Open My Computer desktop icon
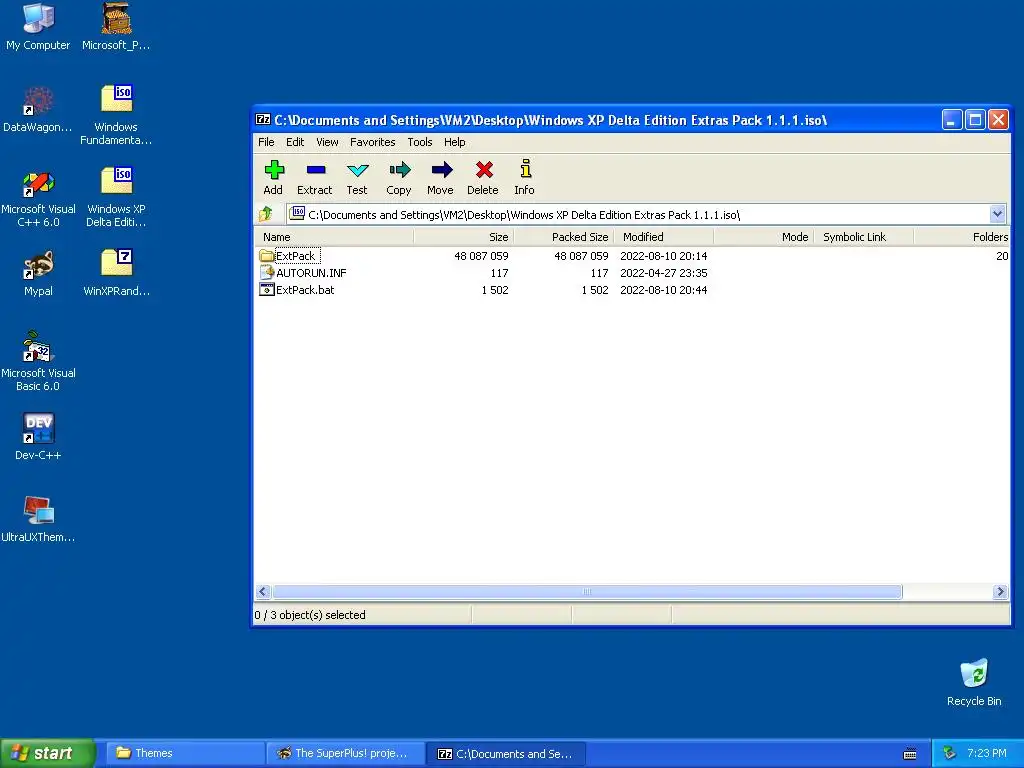The image size is (1024, 768). coord(38,27)
